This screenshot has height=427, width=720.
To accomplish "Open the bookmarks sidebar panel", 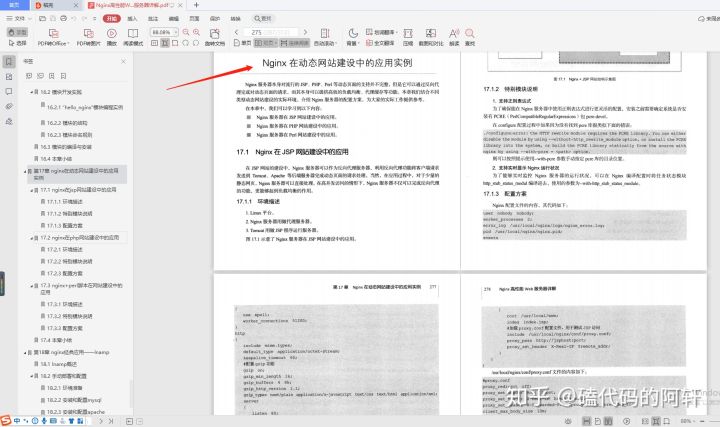I will tap(9, 62).
